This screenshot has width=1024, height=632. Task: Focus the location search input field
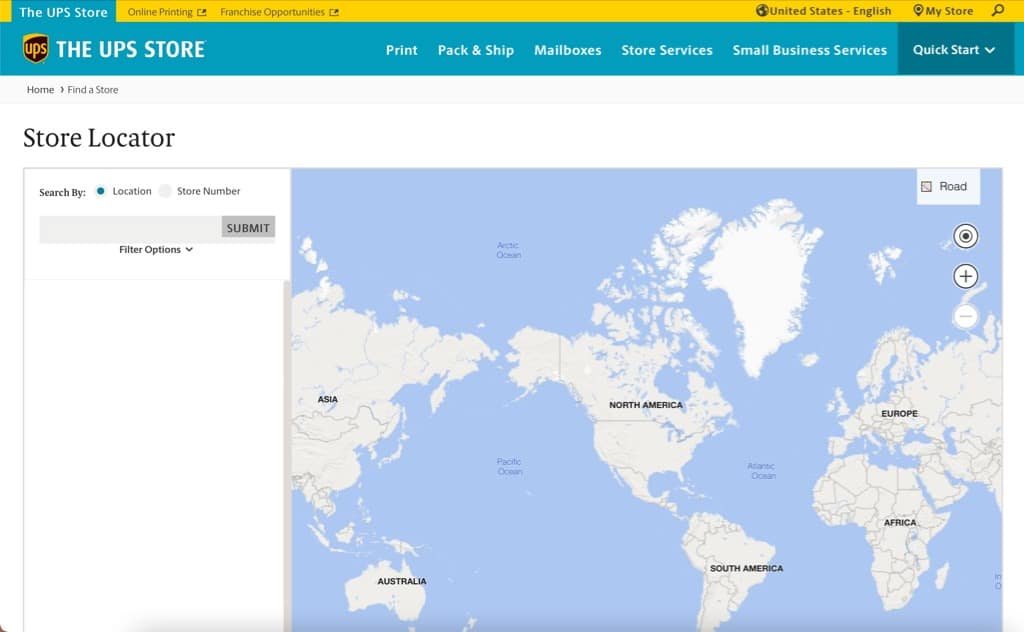coord(131,228)
